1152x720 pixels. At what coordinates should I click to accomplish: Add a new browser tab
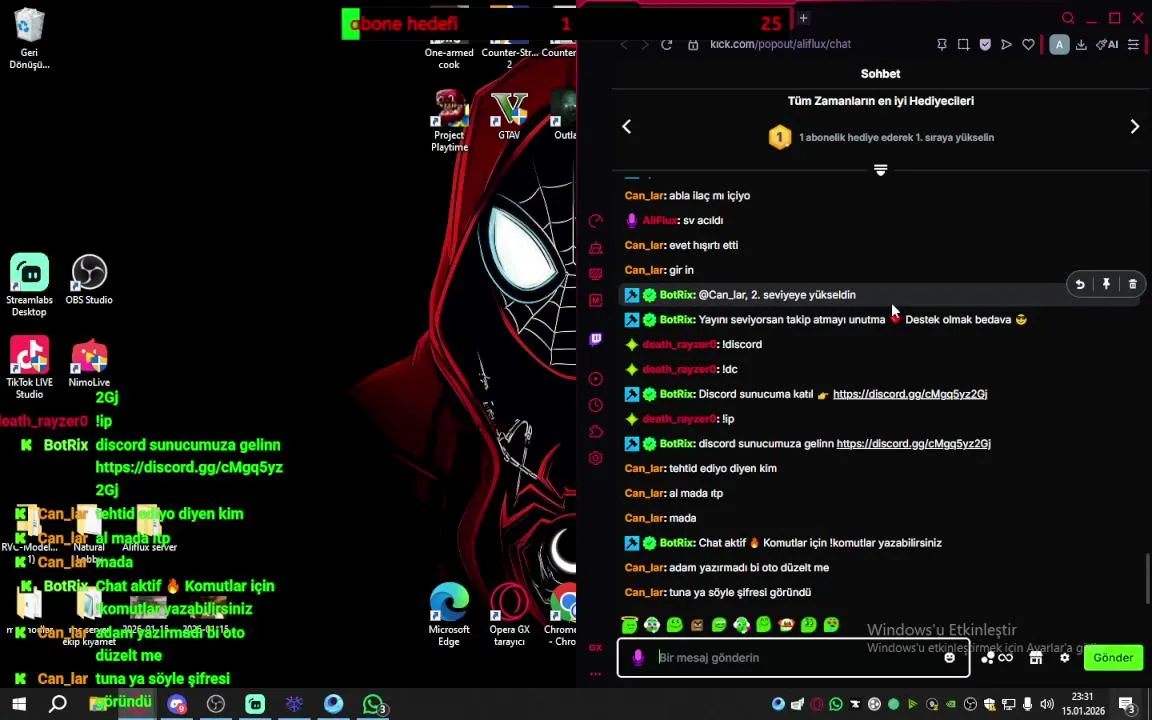point(803,18)
